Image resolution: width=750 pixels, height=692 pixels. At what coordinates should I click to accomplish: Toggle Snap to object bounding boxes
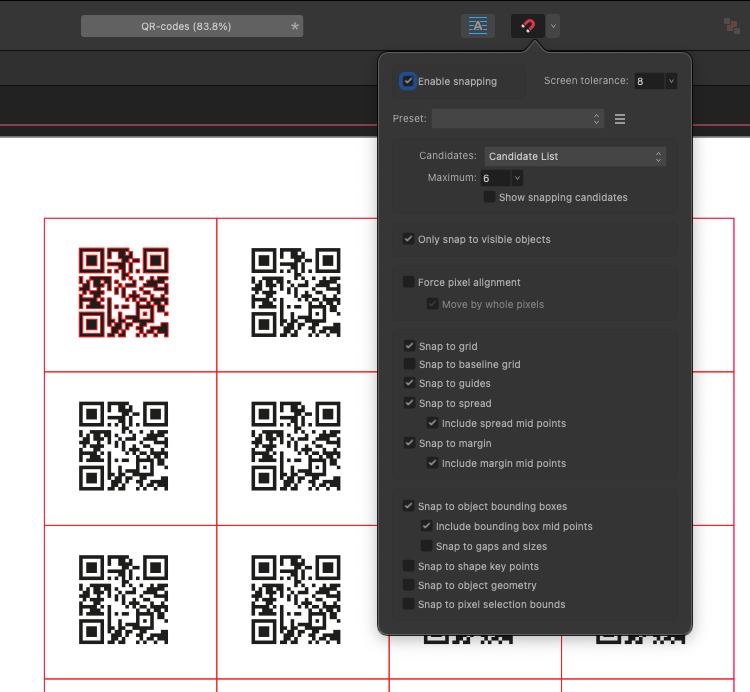click(x=408, y=505)
